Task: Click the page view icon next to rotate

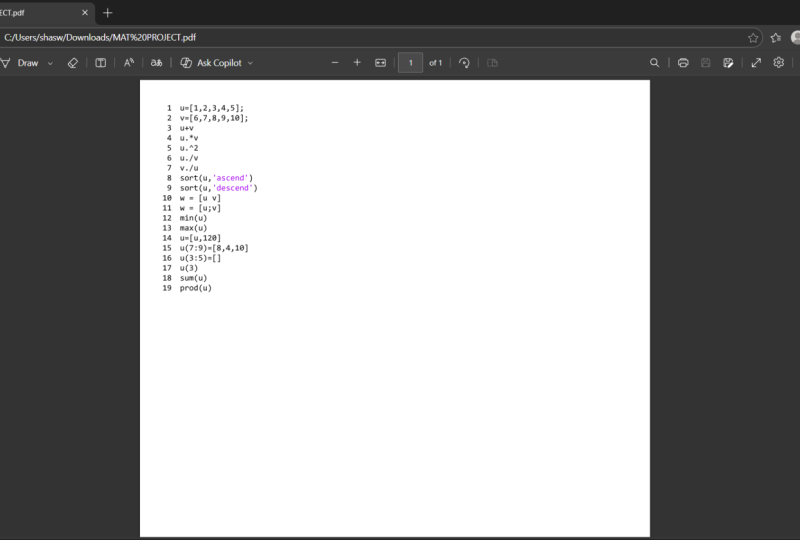Action: pyautogui.click(x=492, y=63)
